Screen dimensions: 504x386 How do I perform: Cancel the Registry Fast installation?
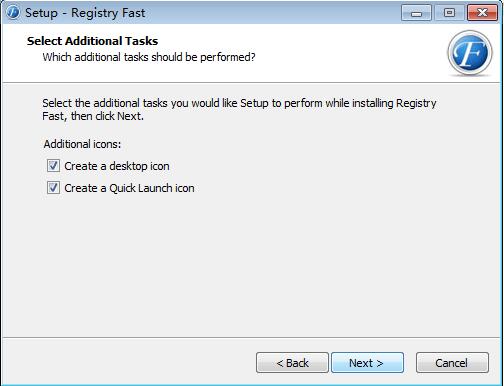click(452, 363)
